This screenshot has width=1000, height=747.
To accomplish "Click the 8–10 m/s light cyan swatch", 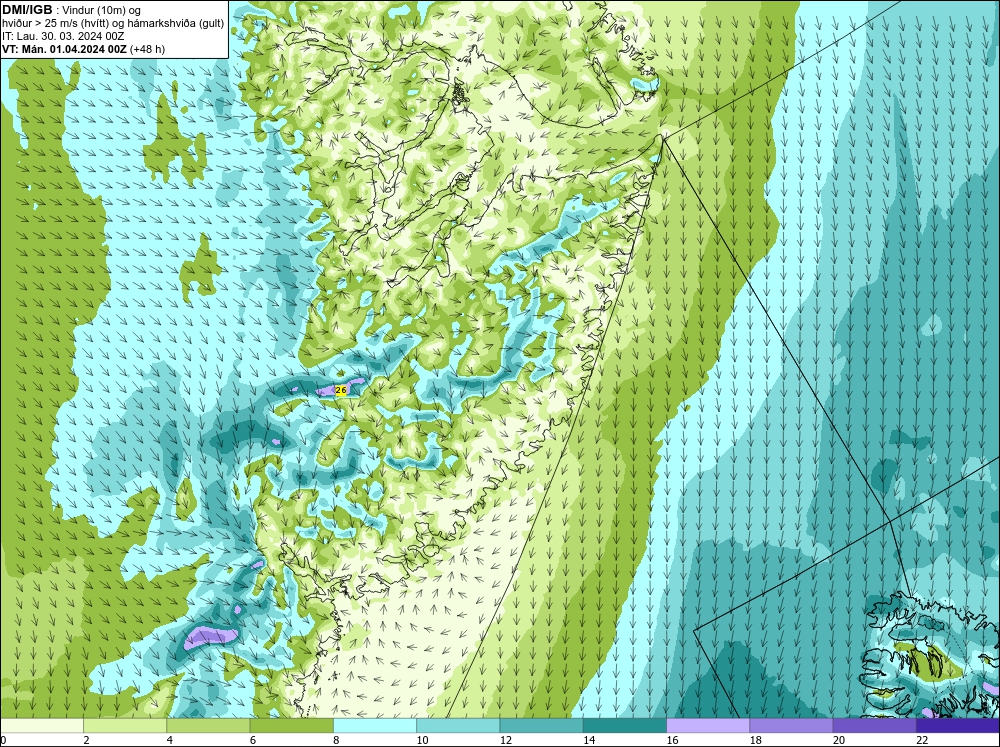I will tap(375, 726).
